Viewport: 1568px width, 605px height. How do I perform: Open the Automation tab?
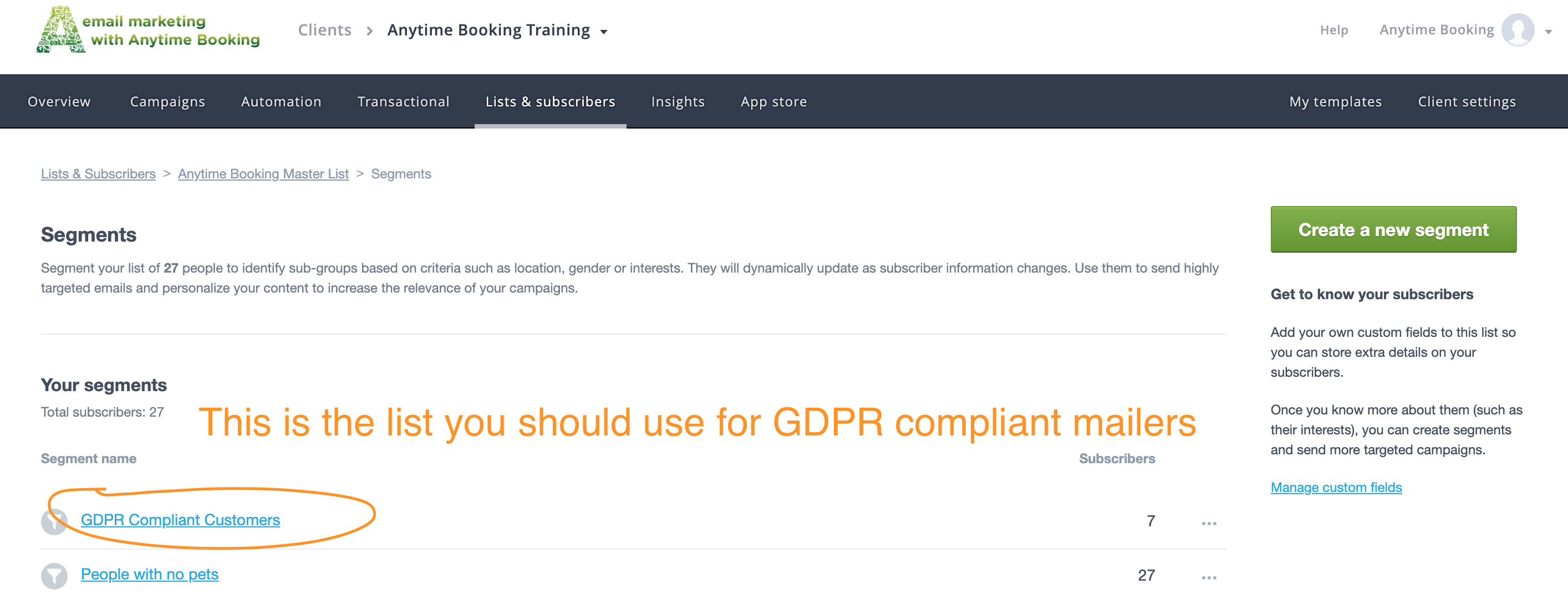pos(281,101)
